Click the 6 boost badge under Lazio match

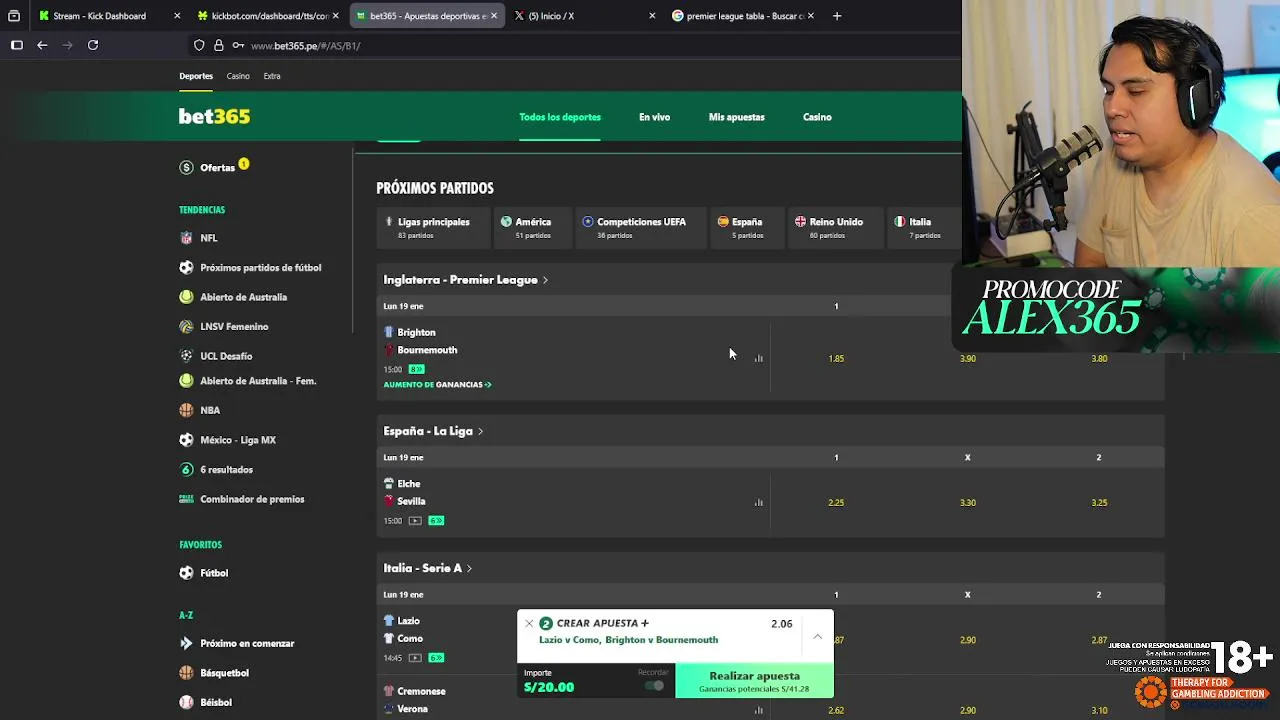[x=436, y=658]
